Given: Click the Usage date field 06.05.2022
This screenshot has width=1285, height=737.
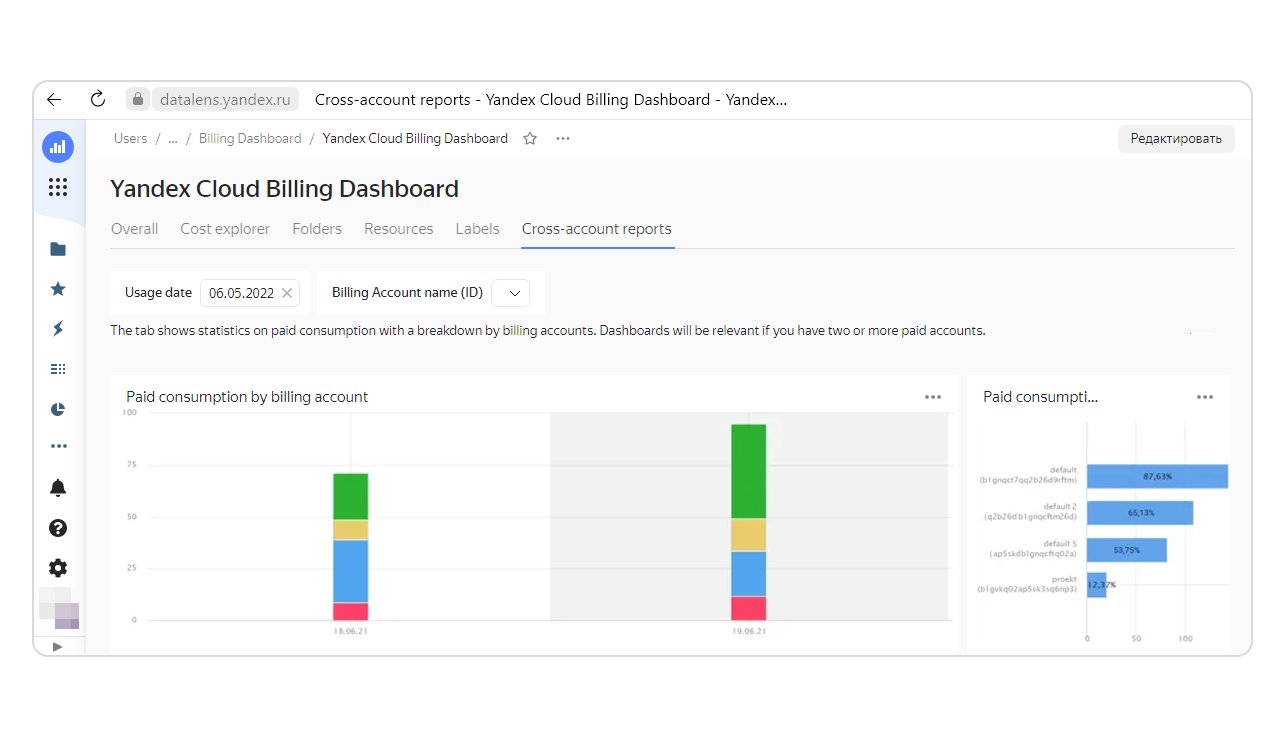Looking at the screenshot, I should [x=251, y=293].
